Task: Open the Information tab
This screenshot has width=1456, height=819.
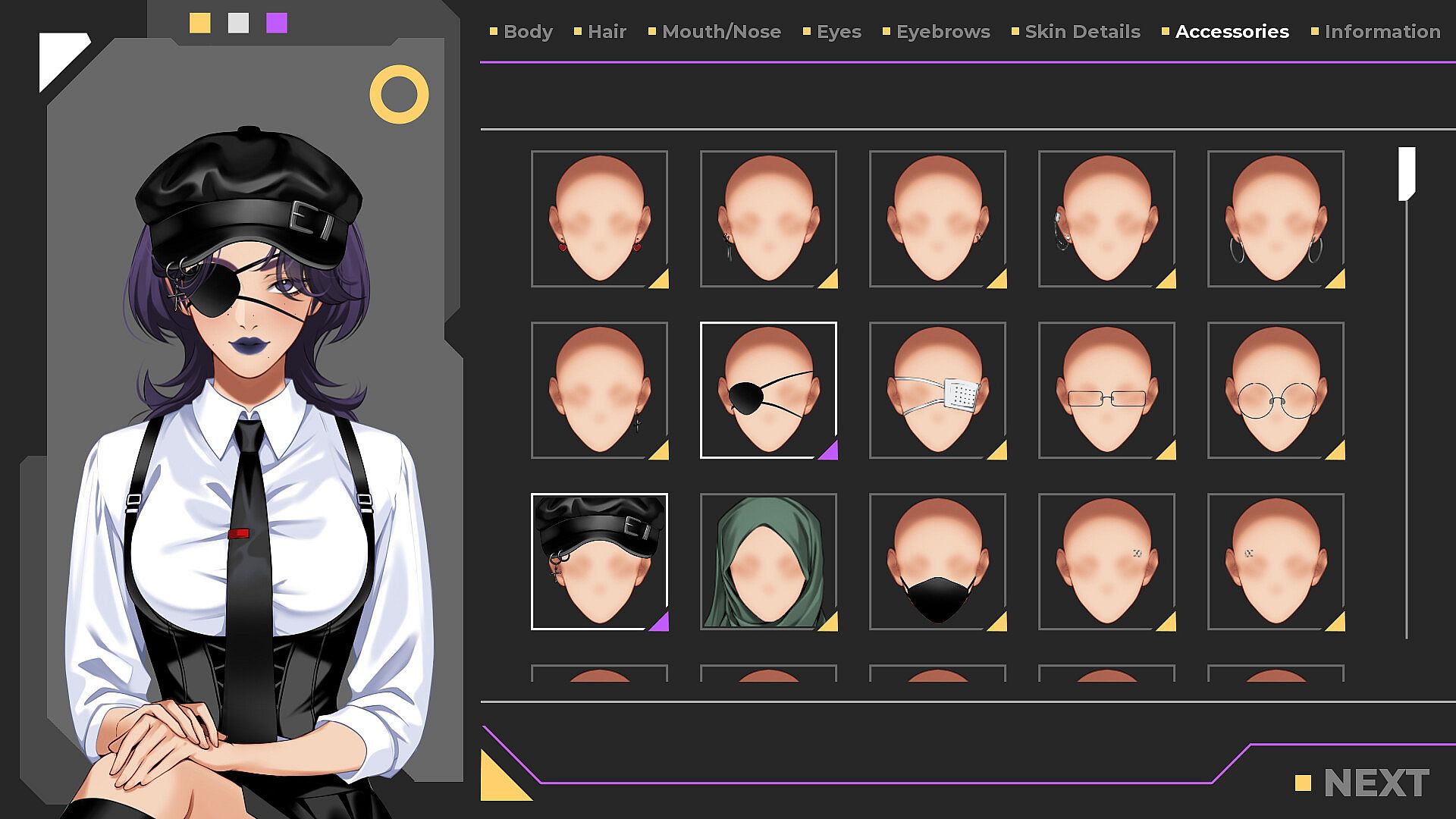Action: point(1382,32)
